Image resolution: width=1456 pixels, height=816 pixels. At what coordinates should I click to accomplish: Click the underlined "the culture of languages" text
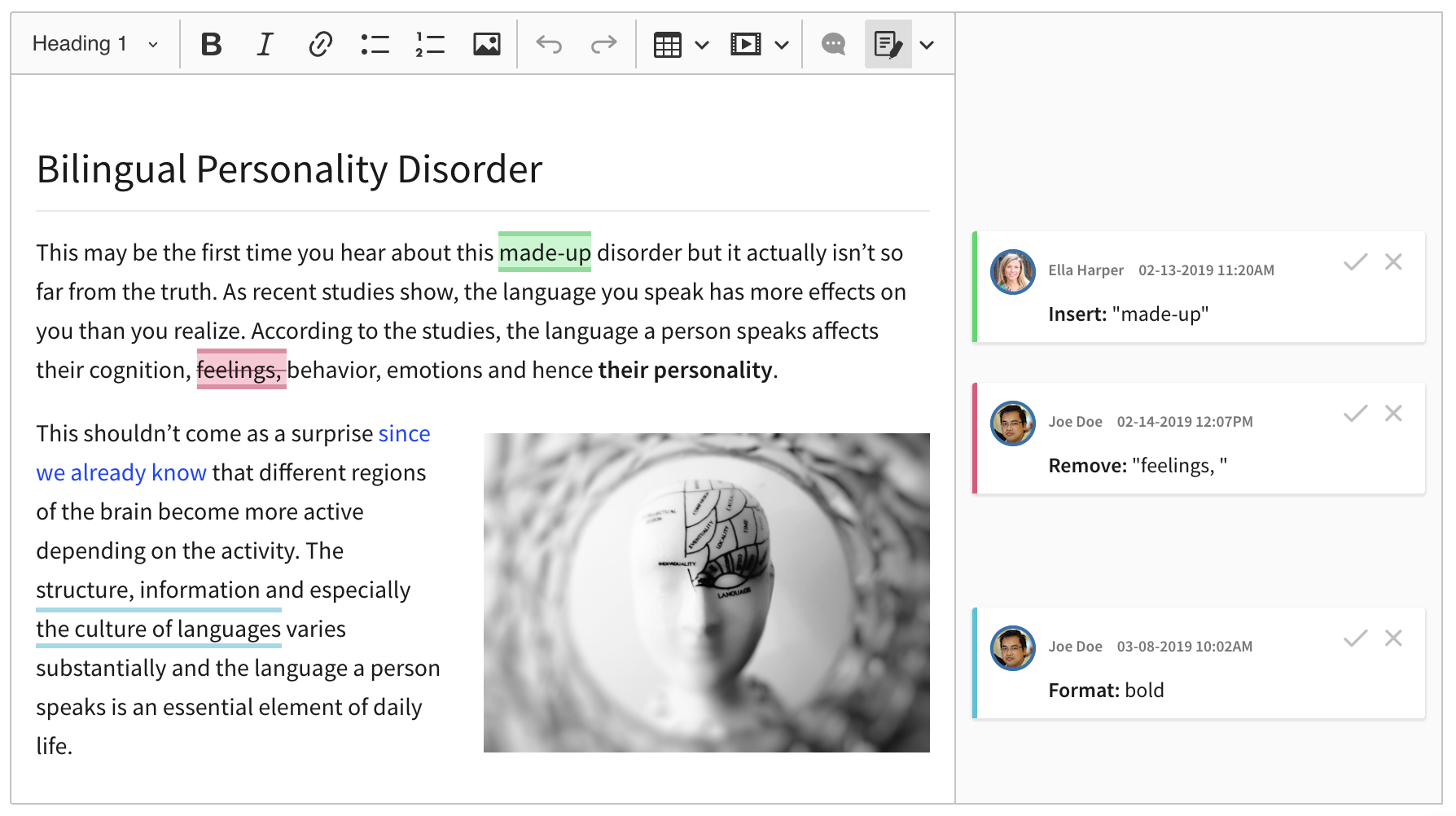click(x=159, y=629)
